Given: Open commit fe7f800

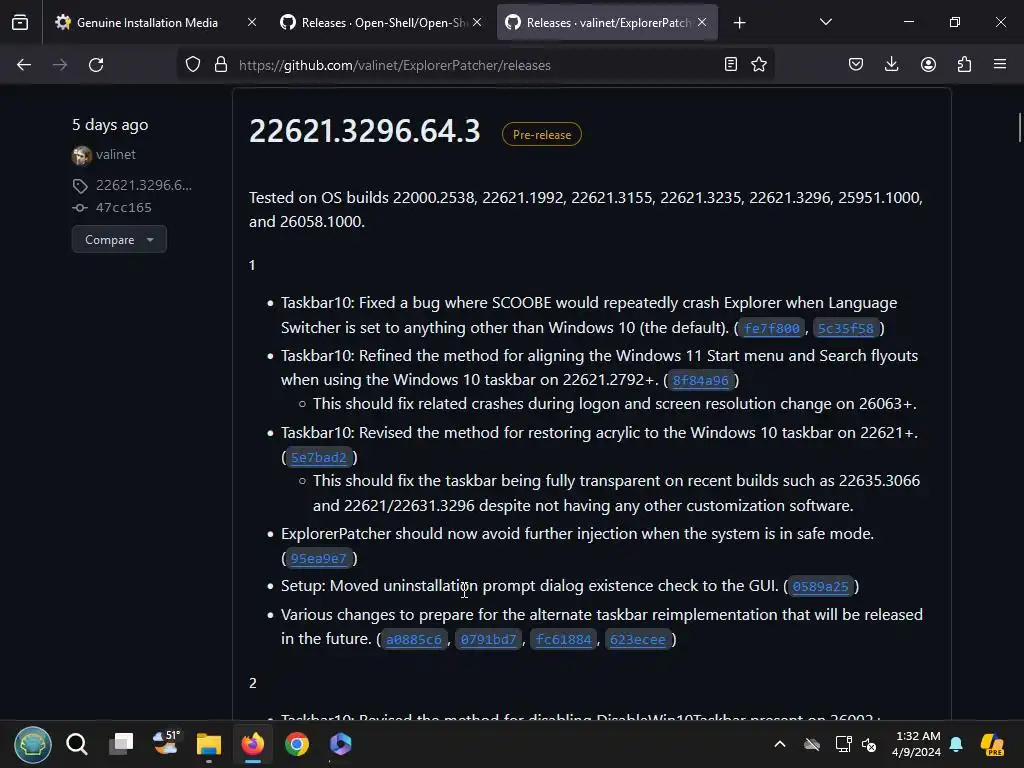Looking at the screenshot, I should point(771,328).
